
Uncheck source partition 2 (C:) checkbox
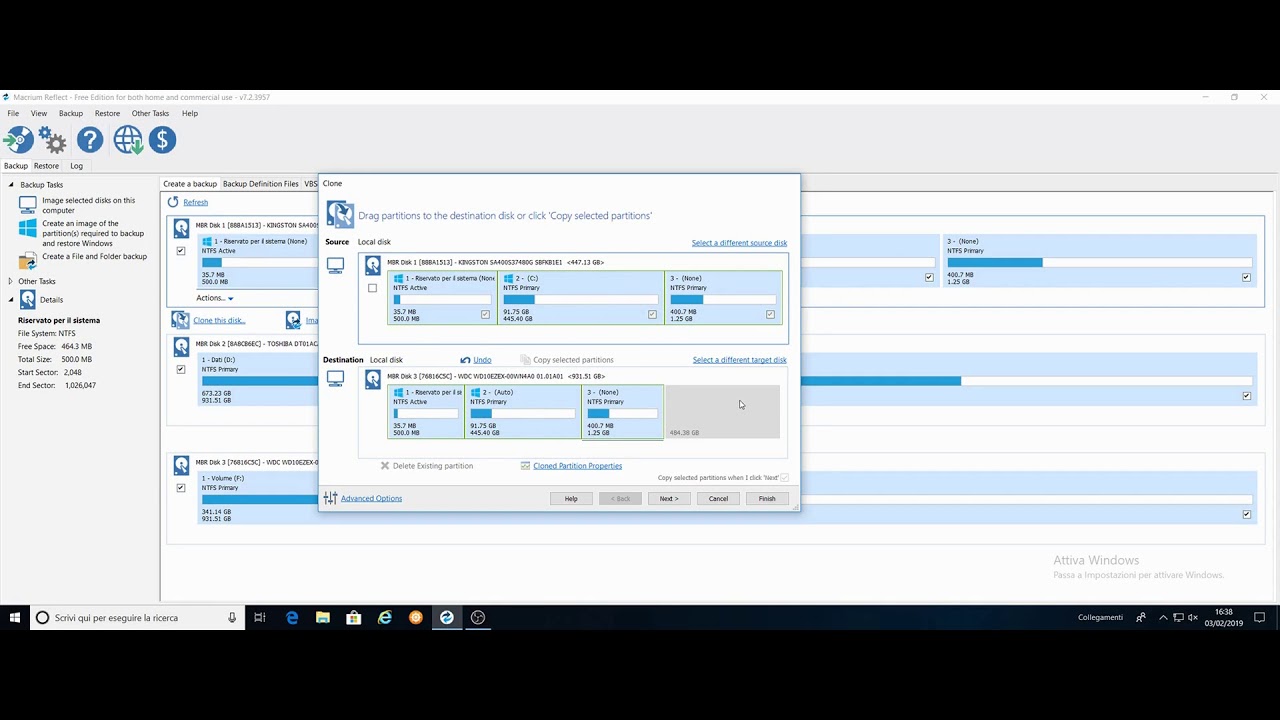(652, 314)
